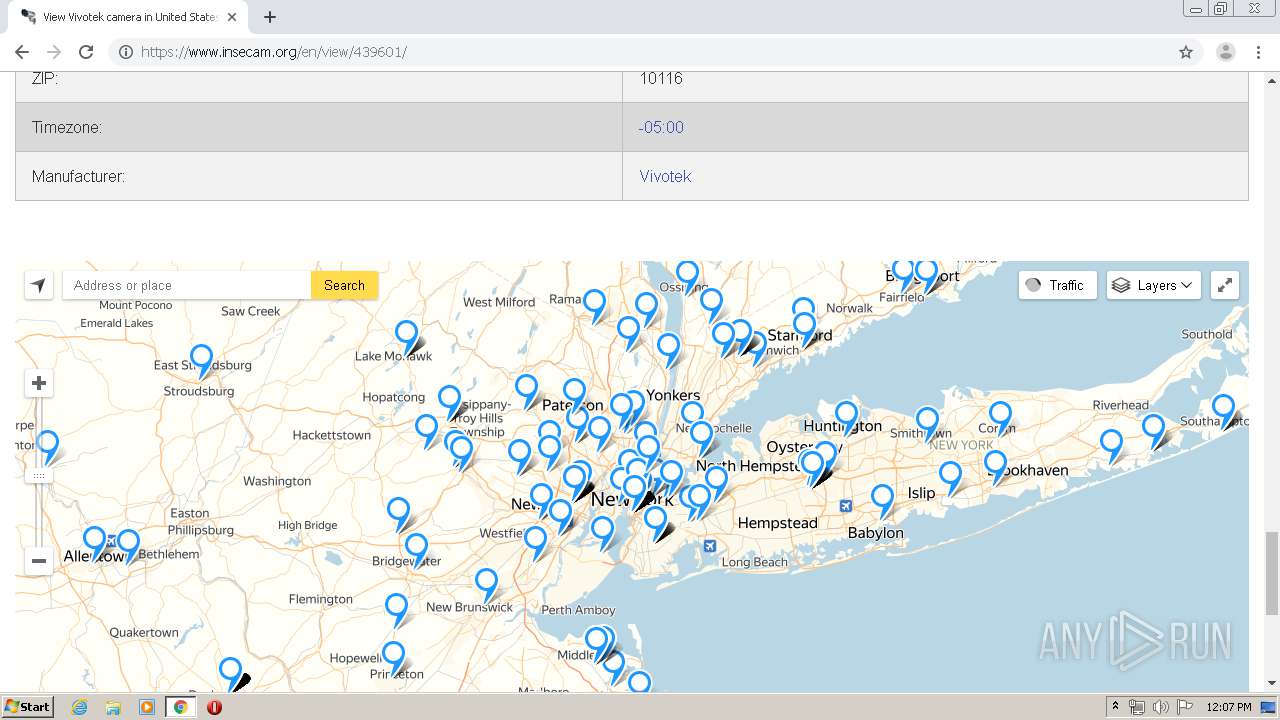The height and width of the screenshot is (720, 1280).
Task: Launch Internet Explorer from the taskbar
Action: [80, 707]
